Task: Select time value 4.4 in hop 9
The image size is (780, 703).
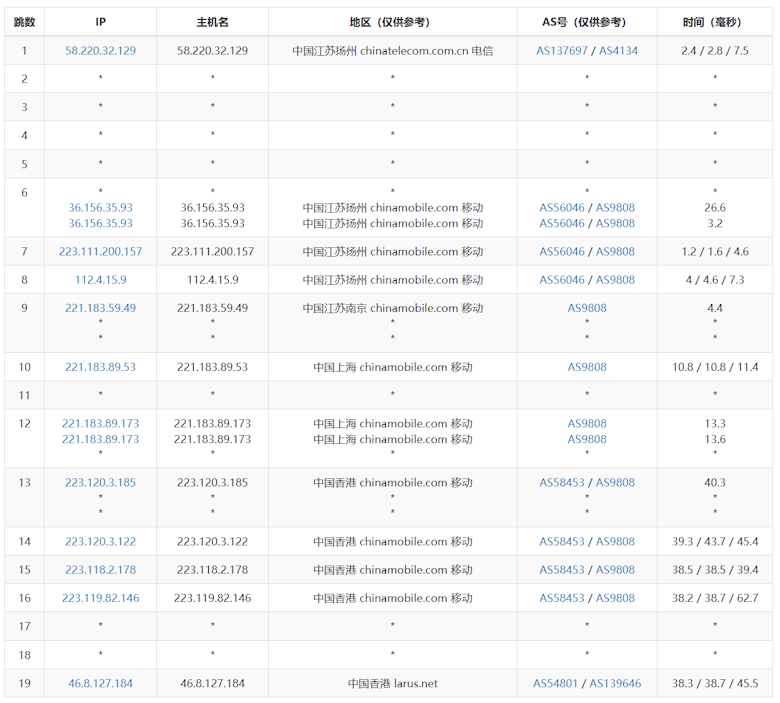Action: [x=715, y=308]
